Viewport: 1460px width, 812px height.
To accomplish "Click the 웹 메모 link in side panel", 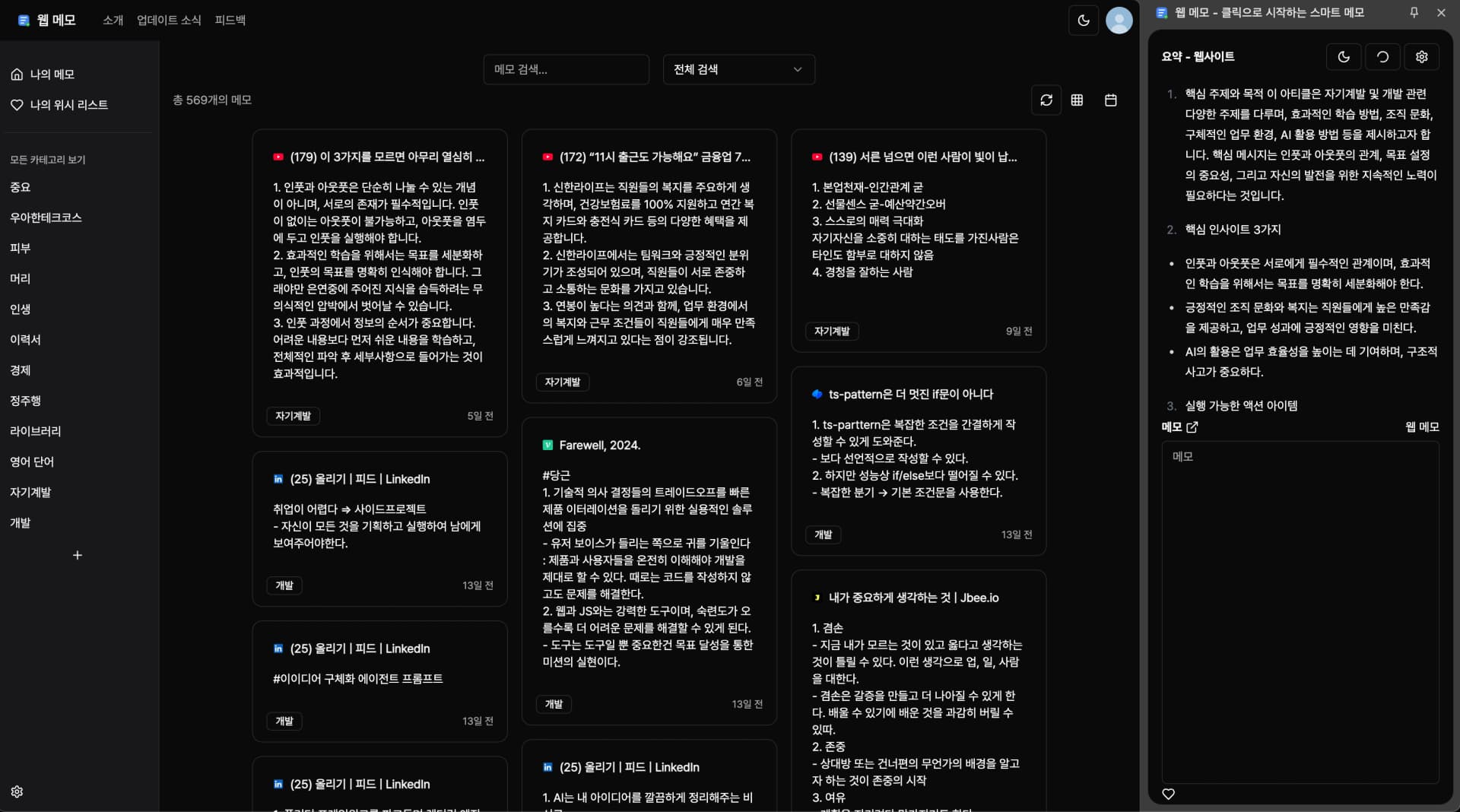I will point(1421,427).
